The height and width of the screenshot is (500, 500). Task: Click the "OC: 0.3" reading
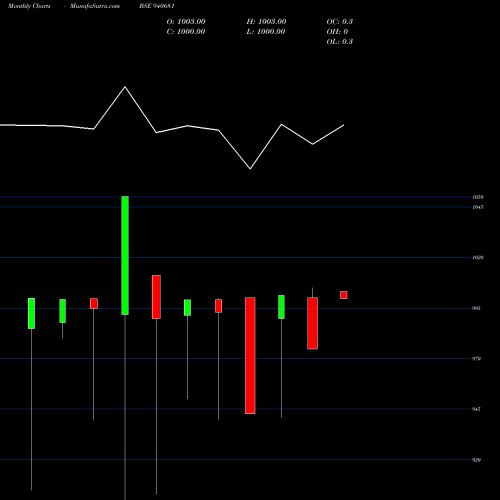click(x=340, y=22)
